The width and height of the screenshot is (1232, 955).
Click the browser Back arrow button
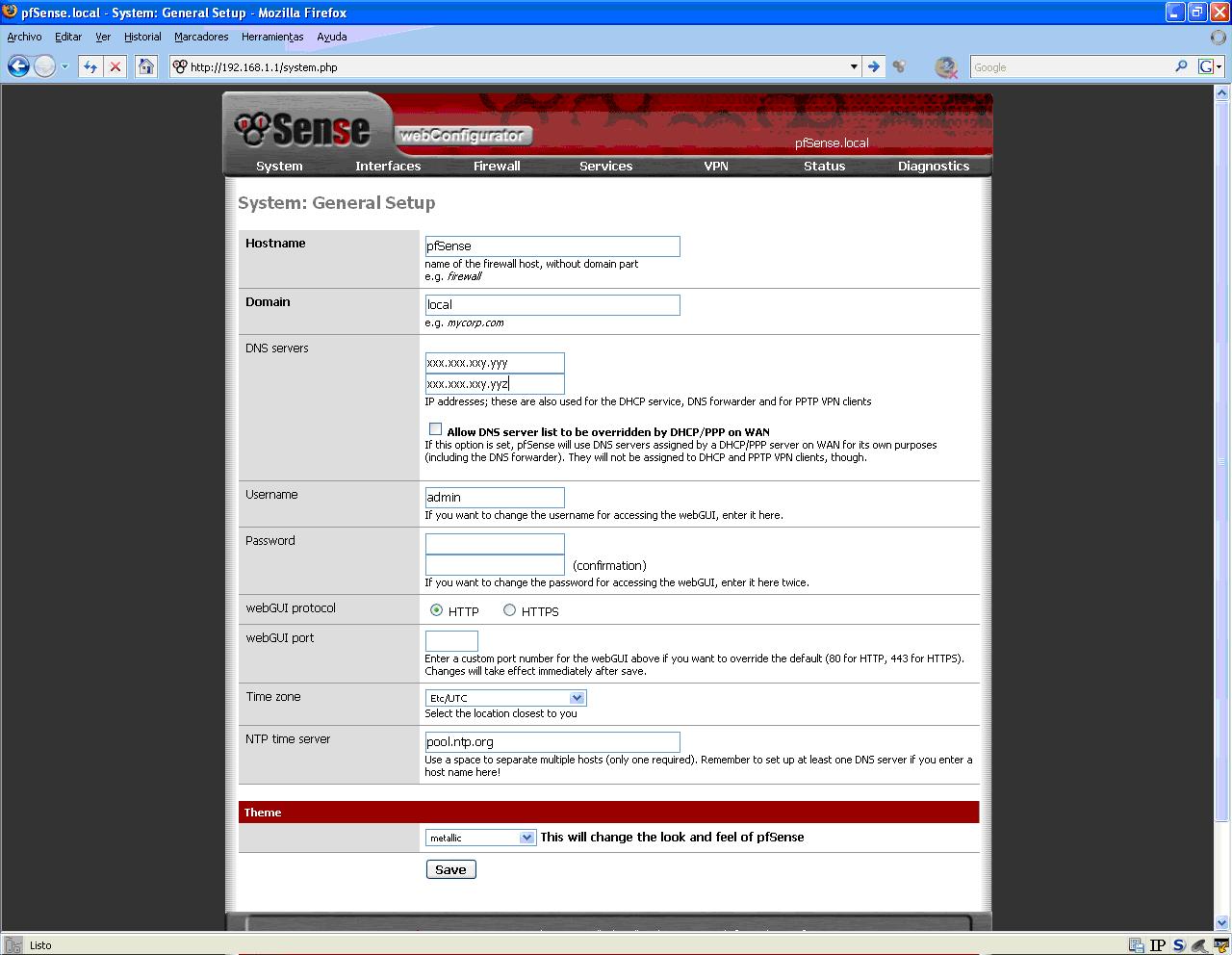click(18, 66)
